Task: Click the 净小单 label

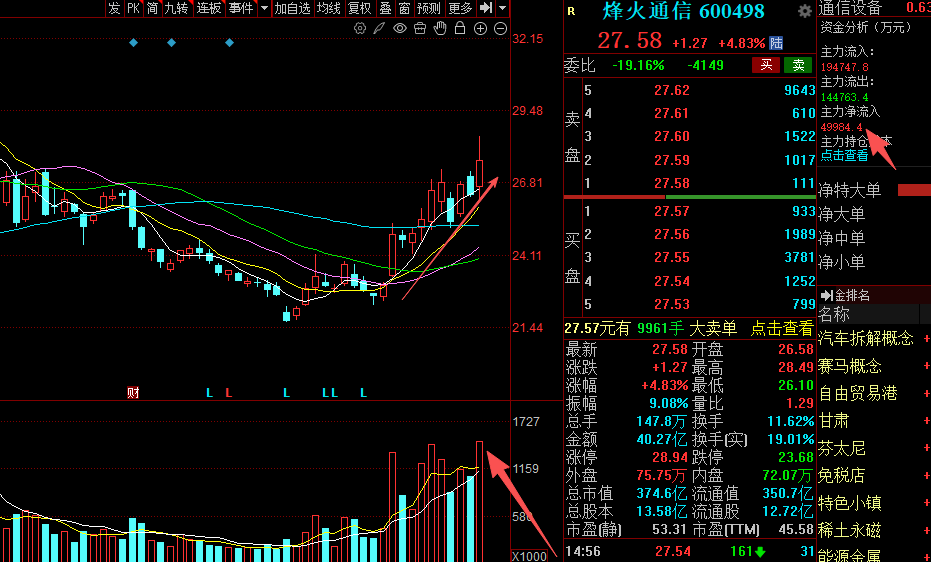Action: click(x=841, y=262)
